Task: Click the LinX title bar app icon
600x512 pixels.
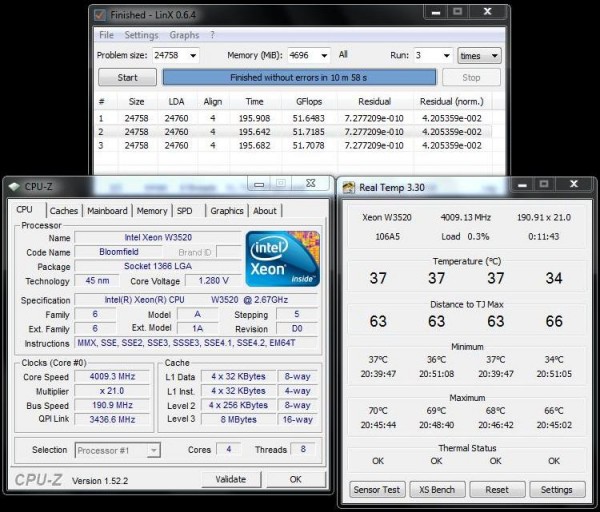Action: pos(100,15)
